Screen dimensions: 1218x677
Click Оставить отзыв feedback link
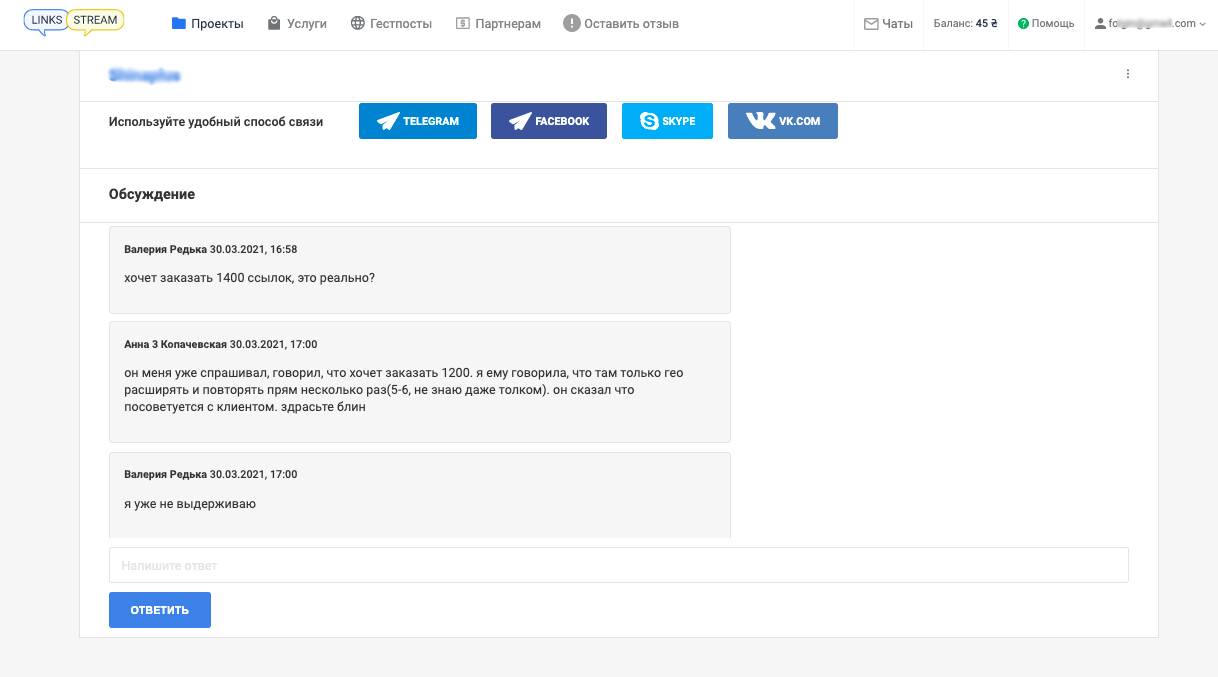coord(621,23)
